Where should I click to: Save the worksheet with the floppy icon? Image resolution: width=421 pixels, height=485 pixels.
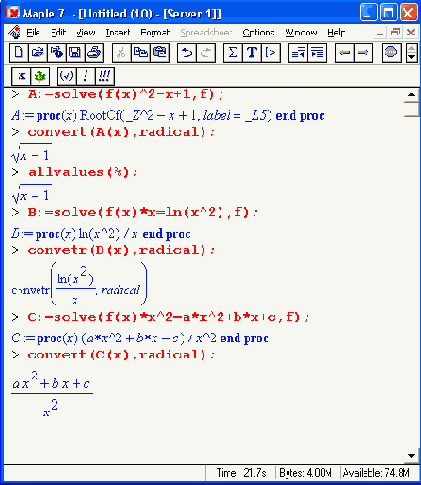pyautogui.click(x=75, y=53)
